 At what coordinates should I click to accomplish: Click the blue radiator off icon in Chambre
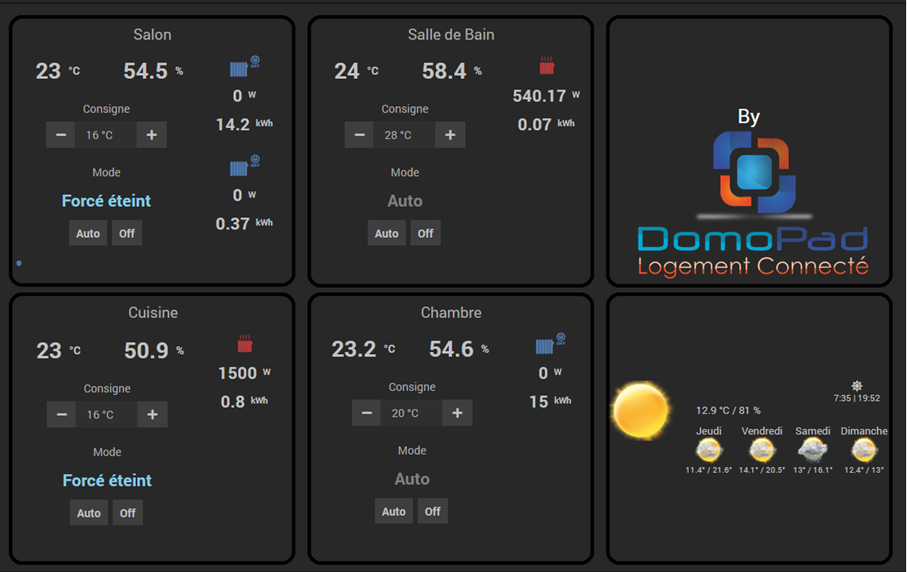pyautogui.click(x=550, y=344)
